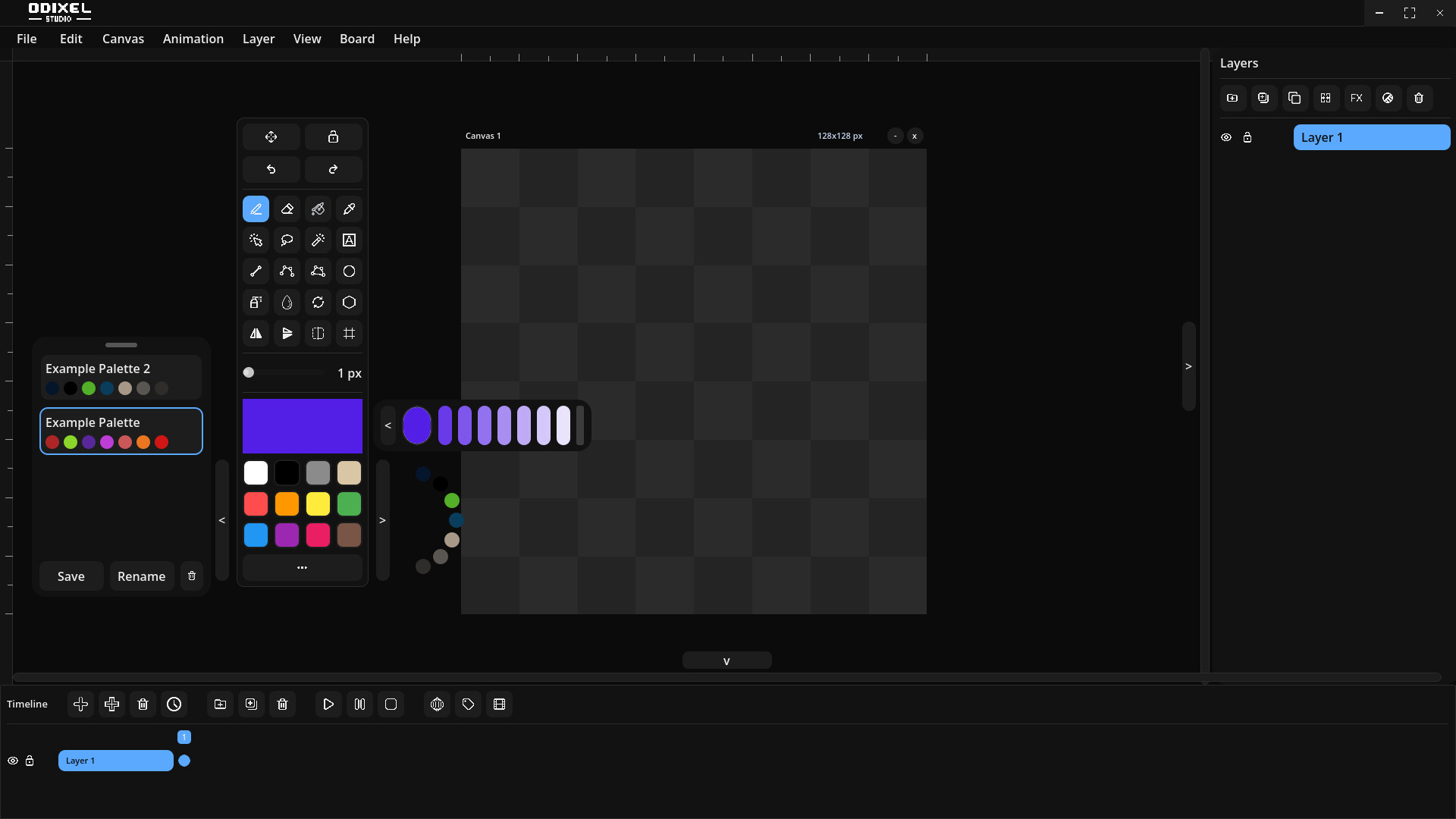
Task: Open layer FX effects
Action: (x=1357, y=98)
